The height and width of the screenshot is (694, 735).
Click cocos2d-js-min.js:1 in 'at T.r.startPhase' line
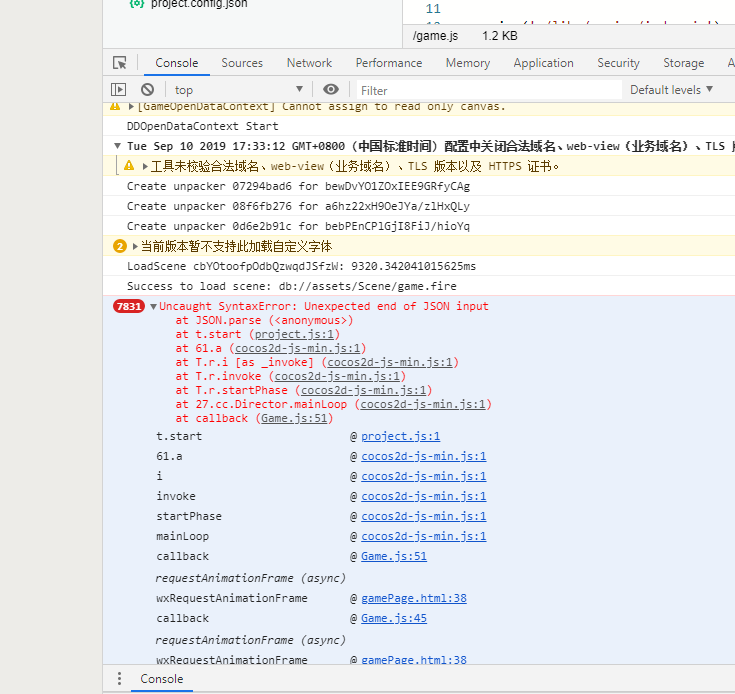363,390
